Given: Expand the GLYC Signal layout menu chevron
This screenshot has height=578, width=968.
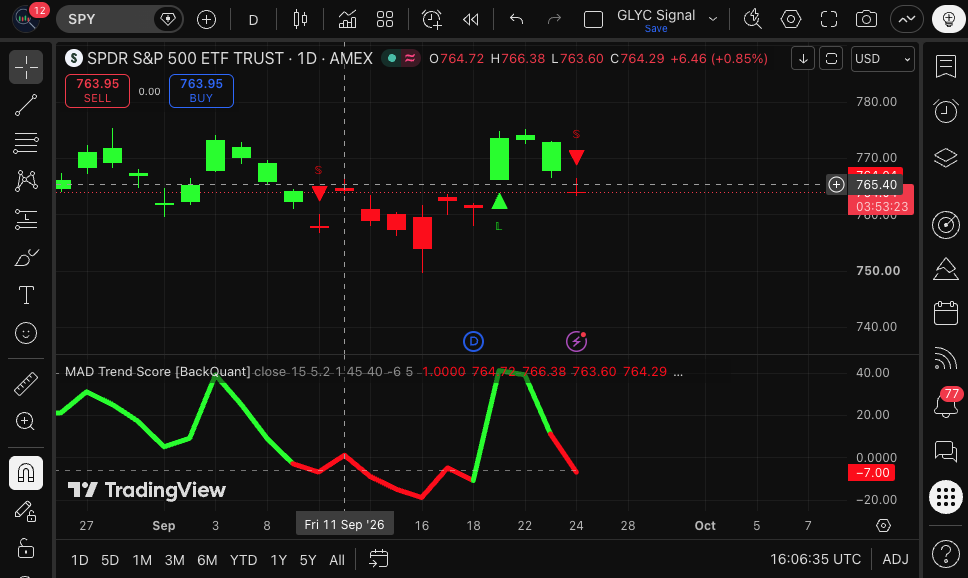Looking at the screenshot, I should point(713,19).
